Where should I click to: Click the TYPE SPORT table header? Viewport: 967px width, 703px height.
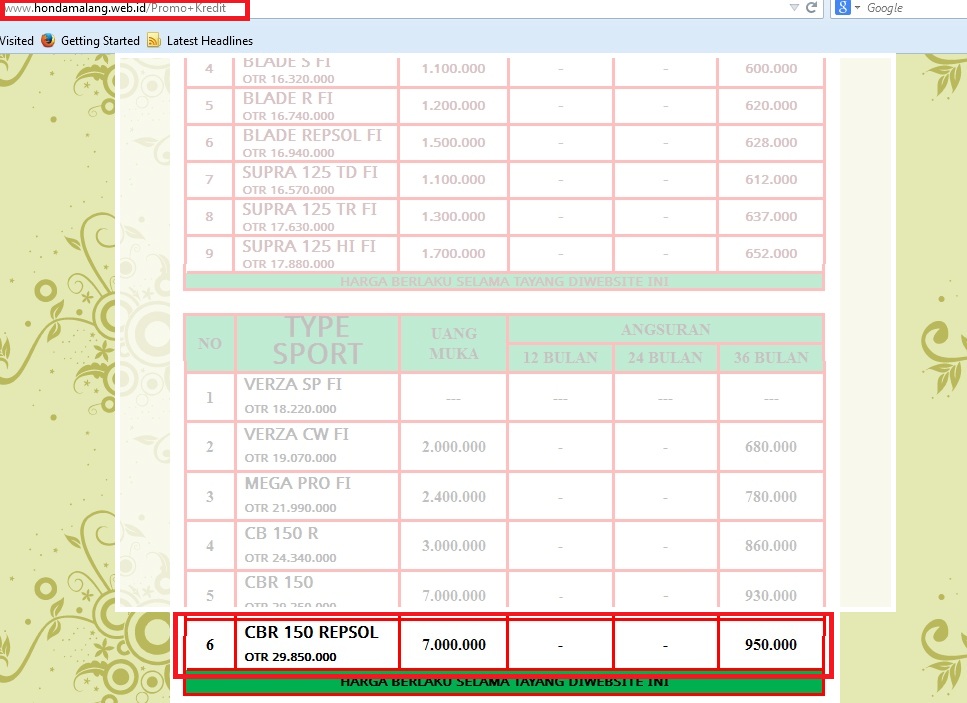(x=317, y=341)
